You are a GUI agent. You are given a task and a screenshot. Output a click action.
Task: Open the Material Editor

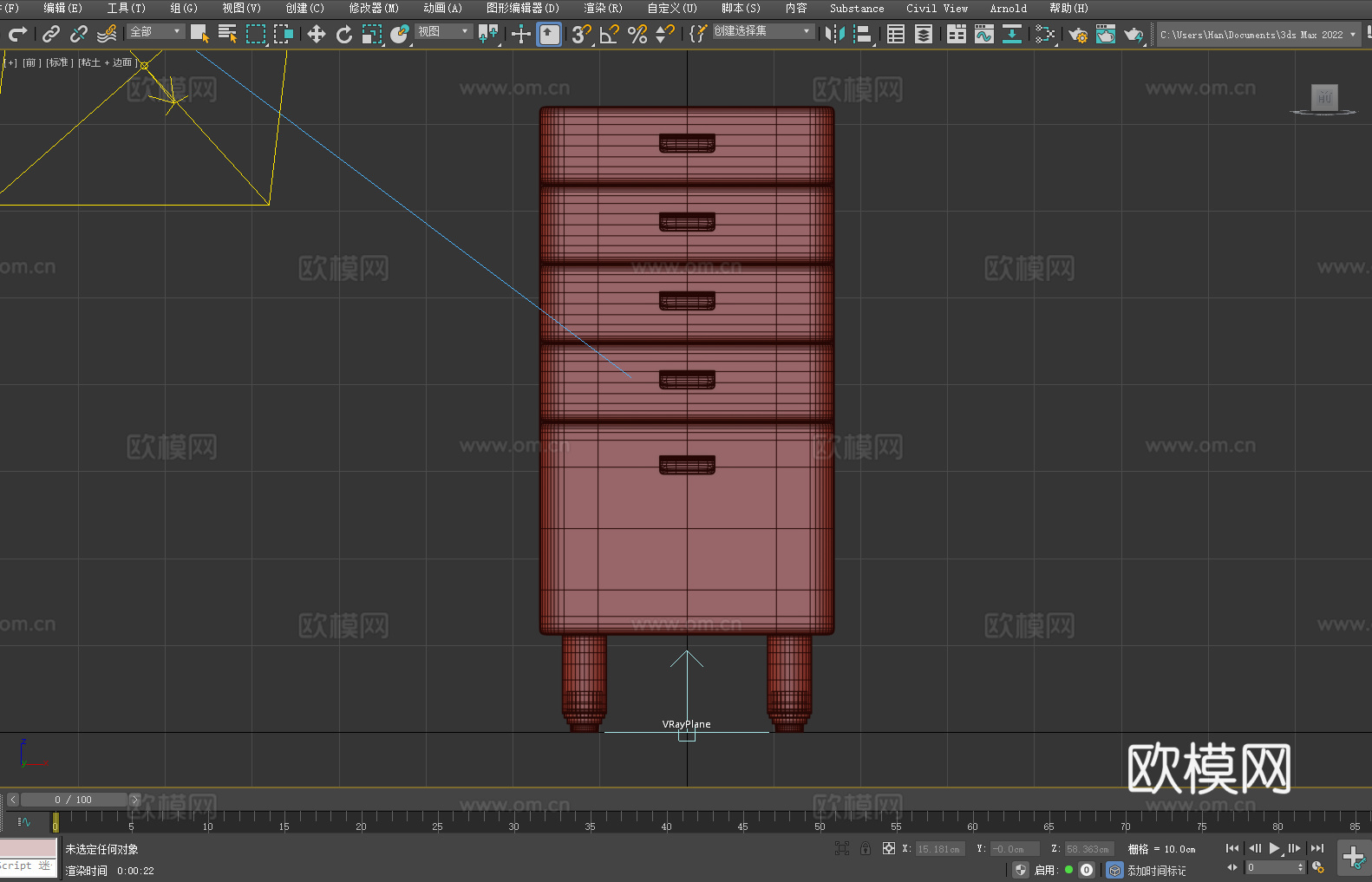point(1045,34)
